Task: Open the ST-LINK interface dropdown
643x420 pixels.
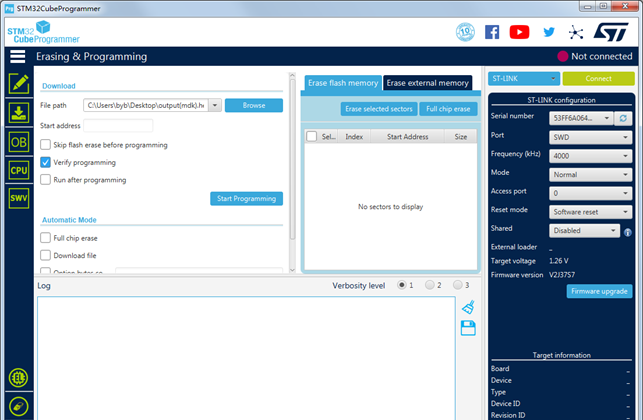Action: [x=524, y=78]
